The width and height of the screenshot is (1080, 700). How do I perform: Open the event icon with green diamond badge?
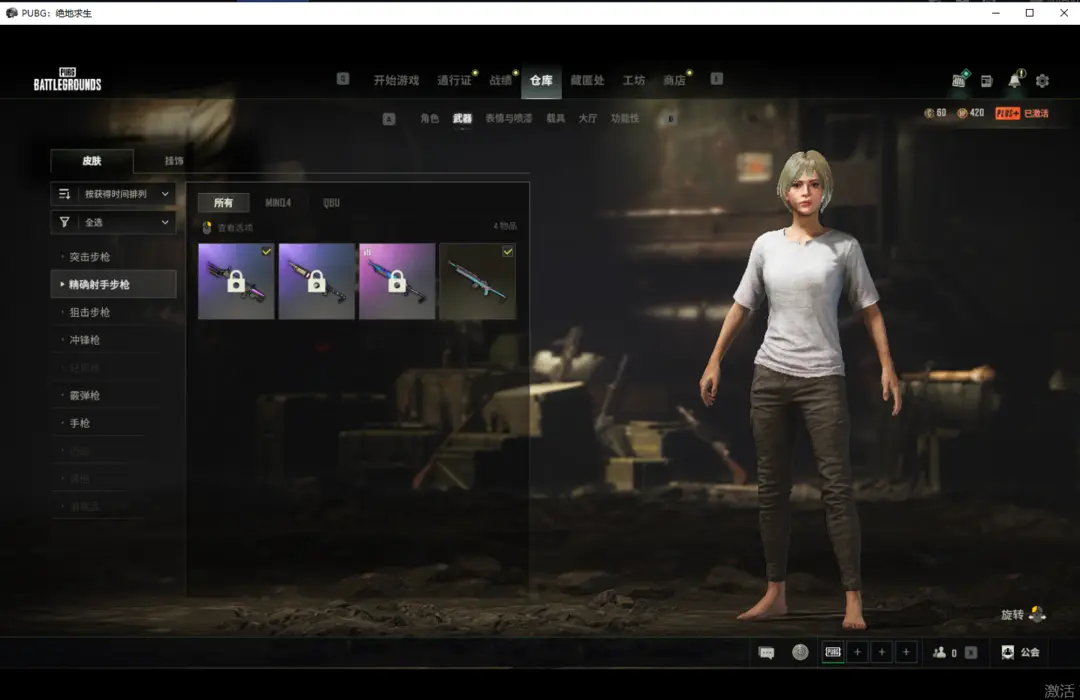click(959, 80)
